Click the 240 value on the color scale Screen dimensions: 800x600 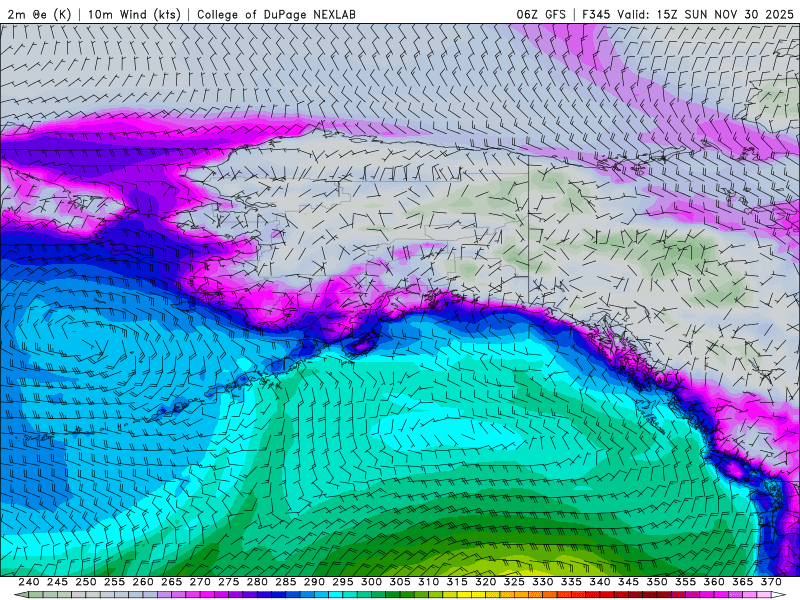click(29, 582)
